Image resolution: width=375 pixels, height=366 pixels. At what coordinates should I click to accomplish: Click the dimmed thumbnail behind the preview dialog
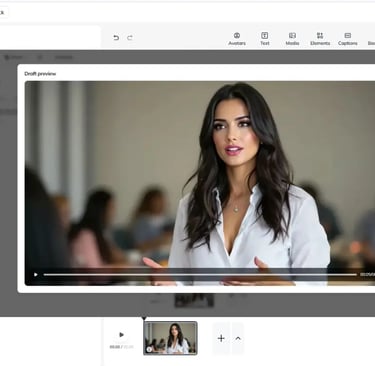click(x=194, y=300)
